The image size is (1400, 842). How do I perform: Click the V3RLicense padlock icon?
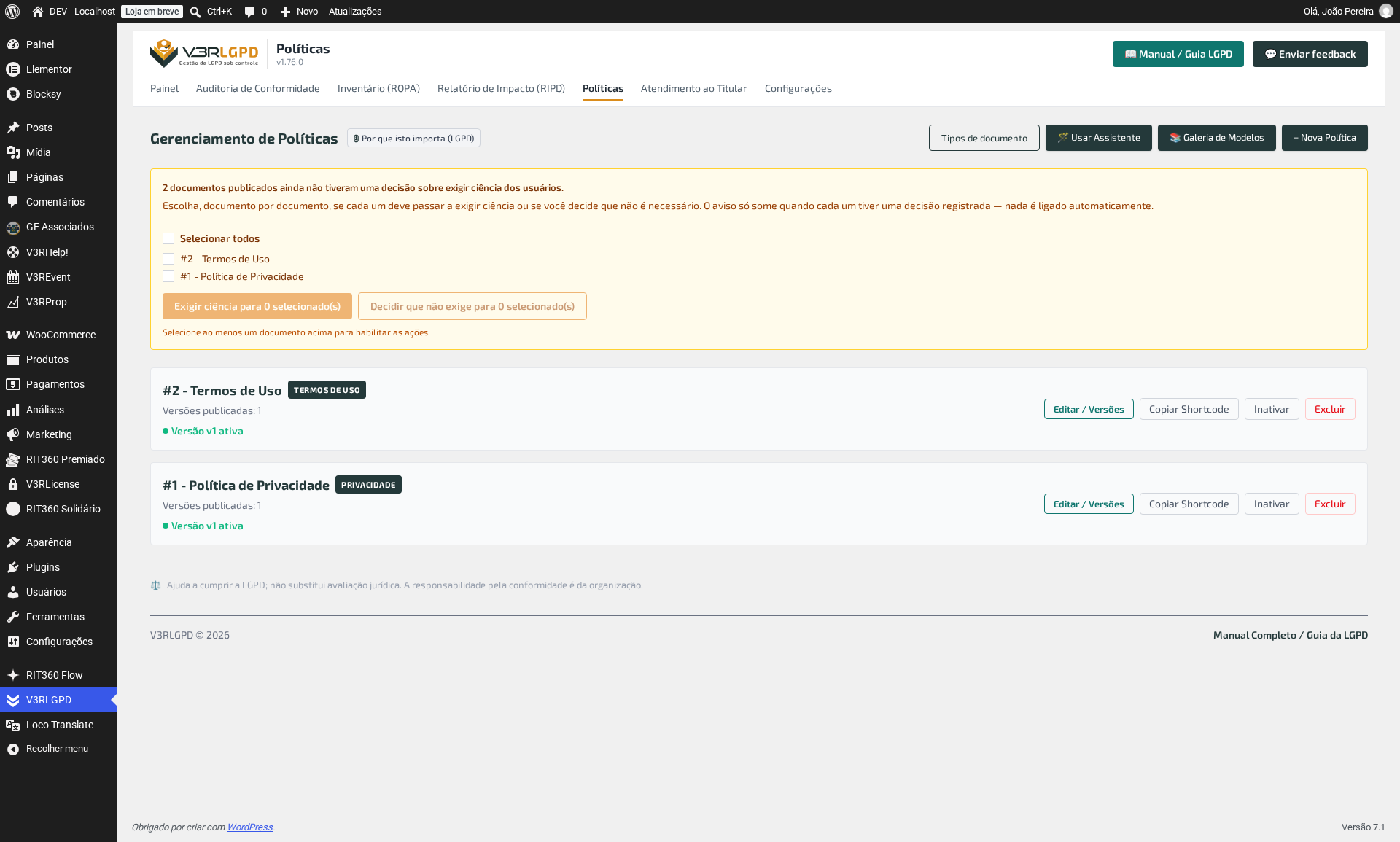[x=13, y=484]
